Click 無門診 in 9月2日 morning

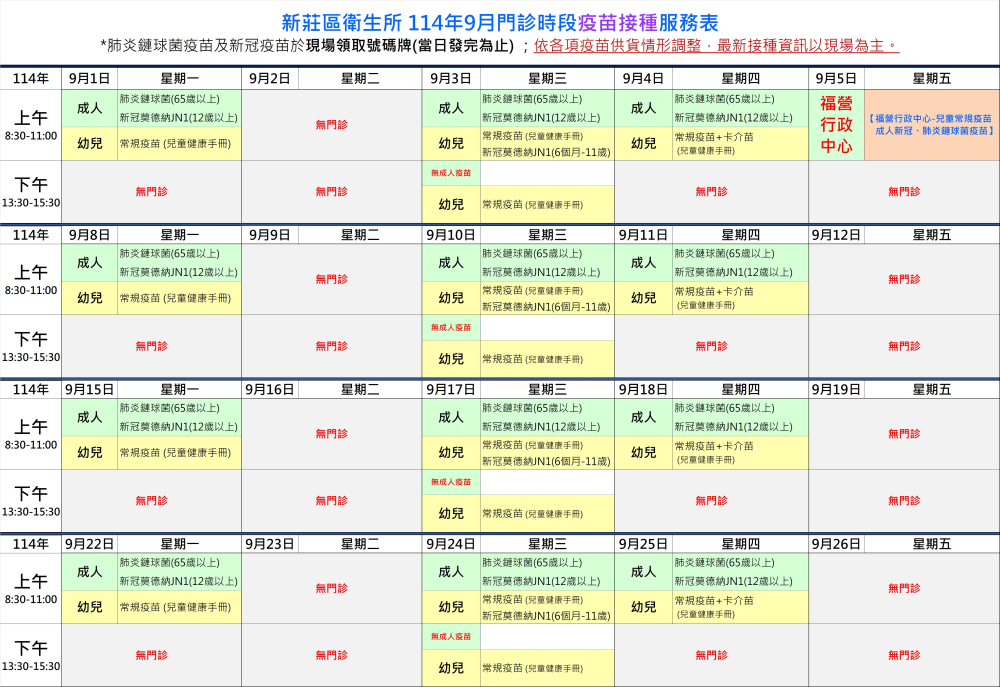click(x=332, y=124)
